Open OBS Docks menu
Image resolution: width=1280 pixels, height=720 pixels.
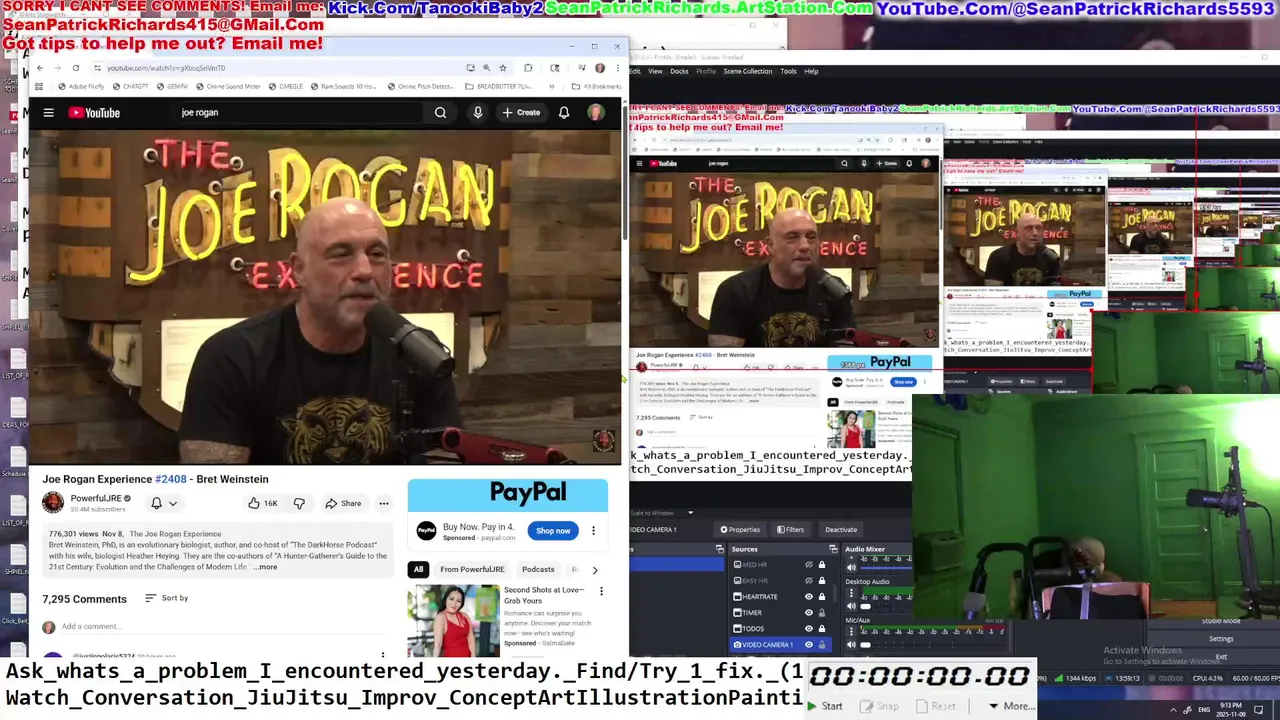click(x=679, y=71)
